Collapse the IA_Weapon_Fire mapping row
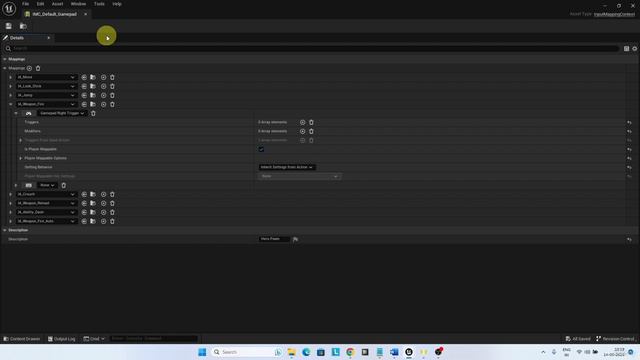Image resolution: width=640 pixels, height=360 pixels. coord(11,104)
